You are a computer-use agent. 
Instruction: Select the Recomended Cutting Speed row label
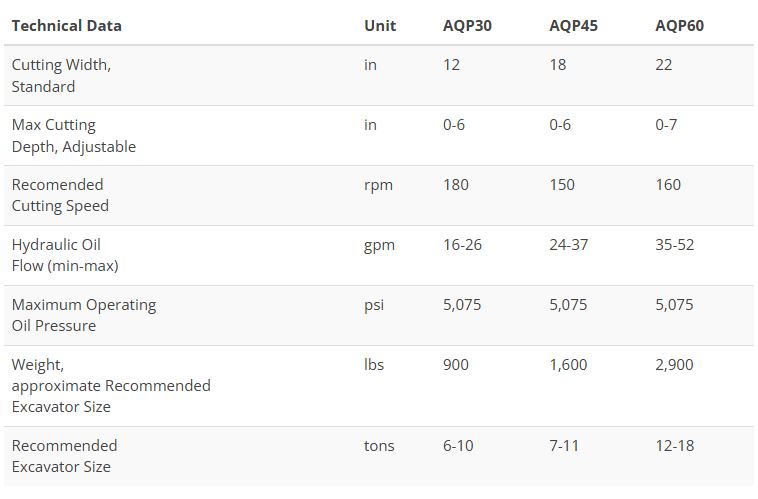[60, 195]
